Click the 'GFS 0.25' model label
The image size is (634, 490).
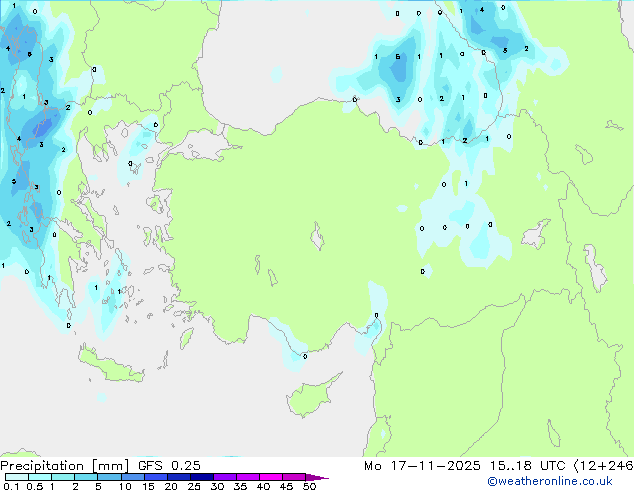point(169,466)
